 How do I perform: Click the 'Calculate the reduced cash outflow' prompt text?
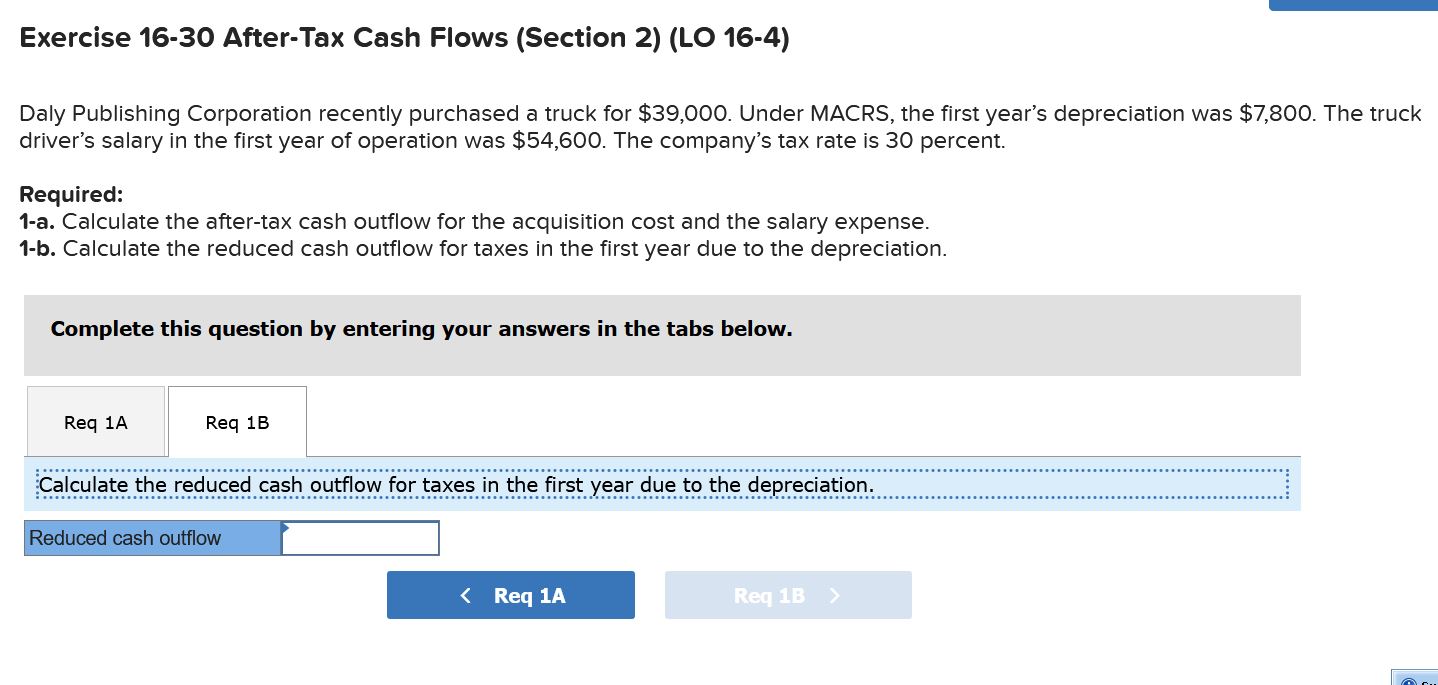(x=455, y=485)
